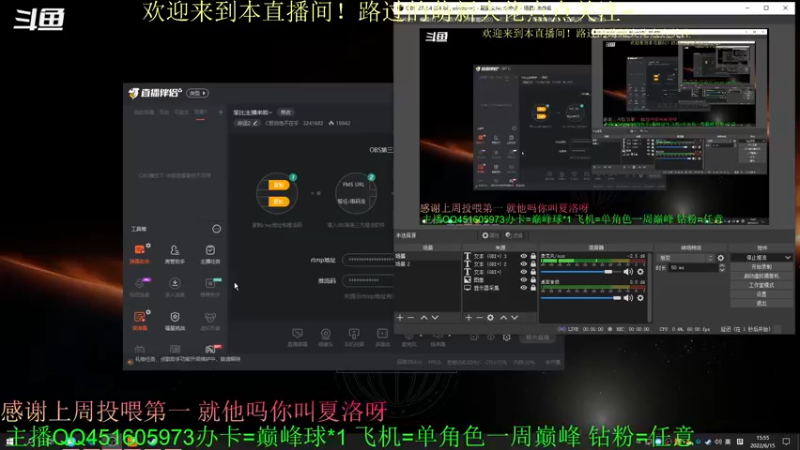800x450 pixels.
Task: Unlock the 文本 (GDI+) 3 source
Action: tap(533, 256)
